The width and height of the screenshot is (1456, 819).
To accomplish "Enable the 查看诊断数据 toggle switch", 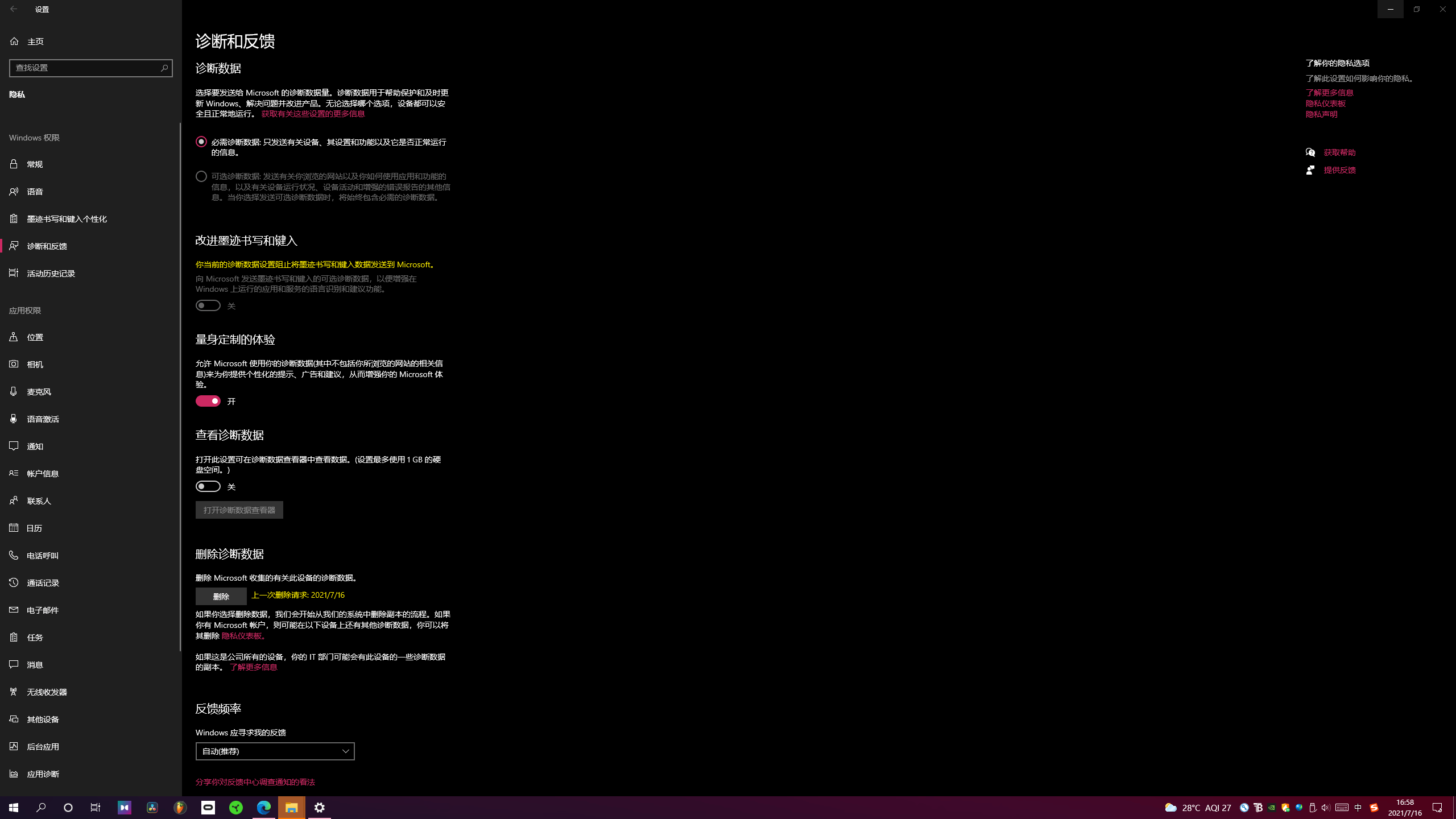I will [208, 486].
